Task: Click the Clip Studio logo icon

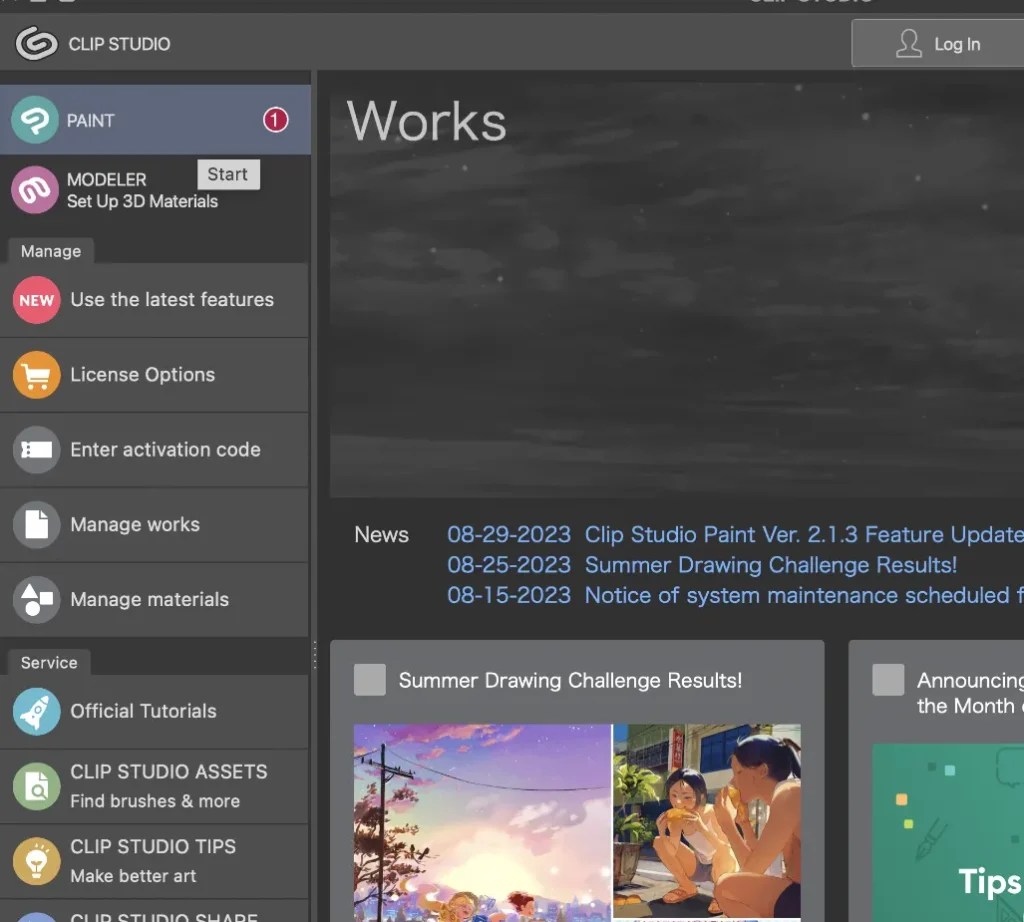Action: click(x=37, y=44)
